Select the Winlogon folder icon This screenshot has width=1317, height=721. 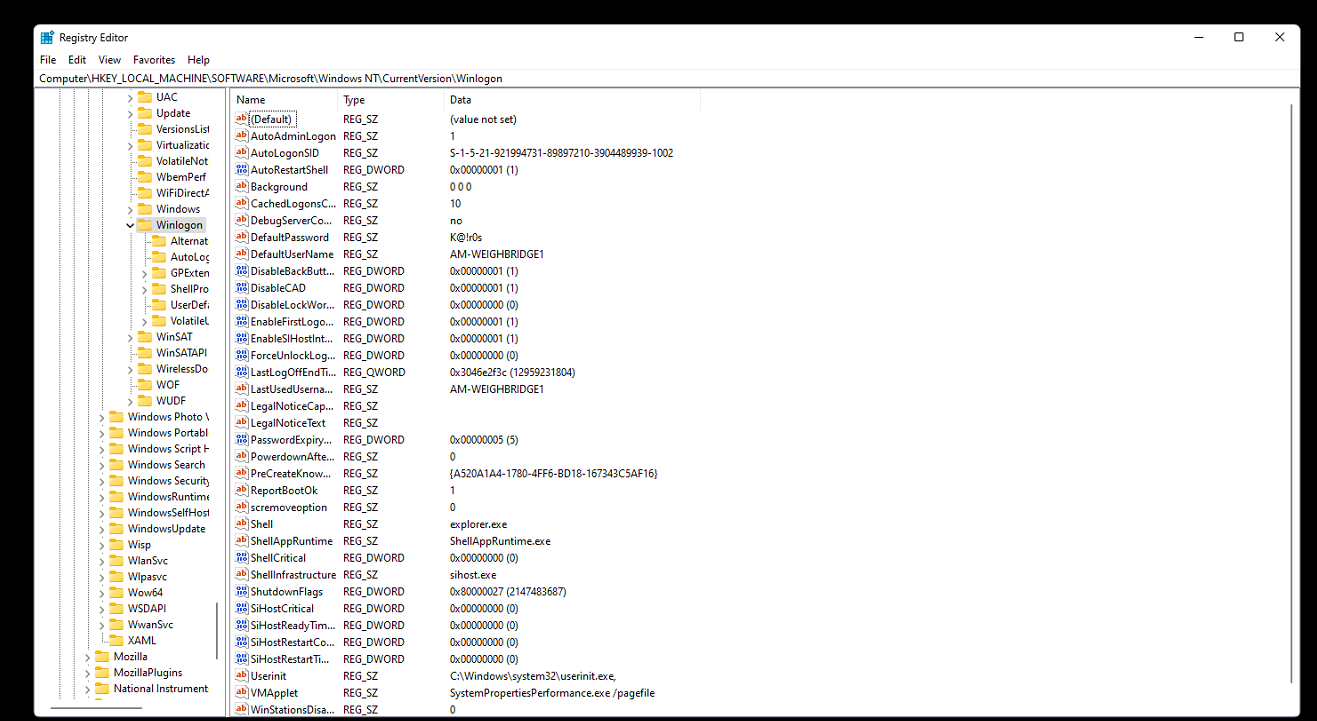(x=145, y=225)
